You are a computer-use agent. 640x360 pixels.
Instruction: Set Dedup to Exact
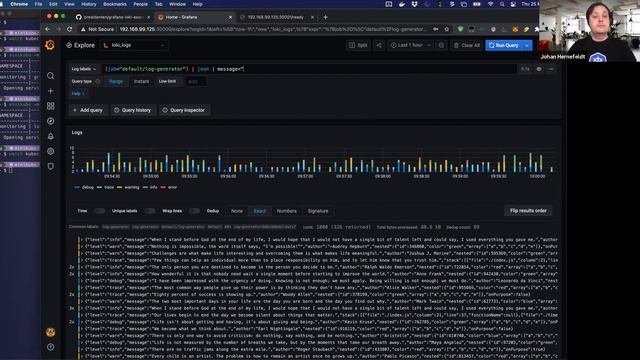260,211
